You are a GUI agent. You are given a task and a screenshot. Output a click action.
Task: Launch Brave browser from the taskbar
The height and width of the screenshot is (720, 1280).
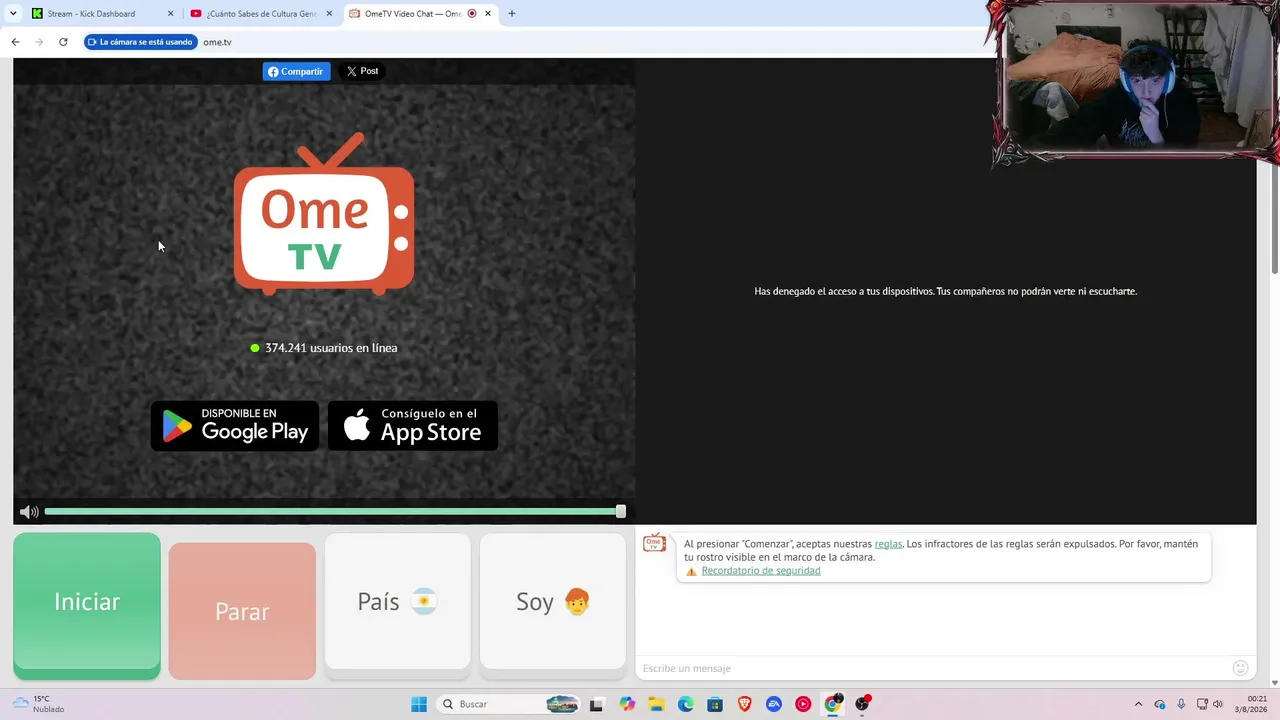744,704
